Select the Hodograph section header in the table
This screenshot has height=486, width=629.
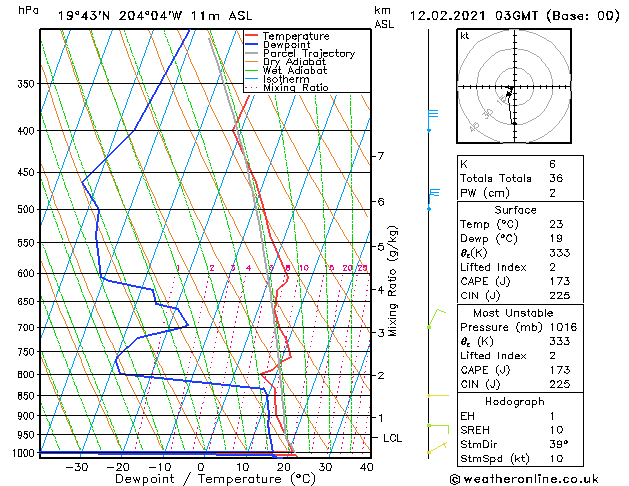515,401
